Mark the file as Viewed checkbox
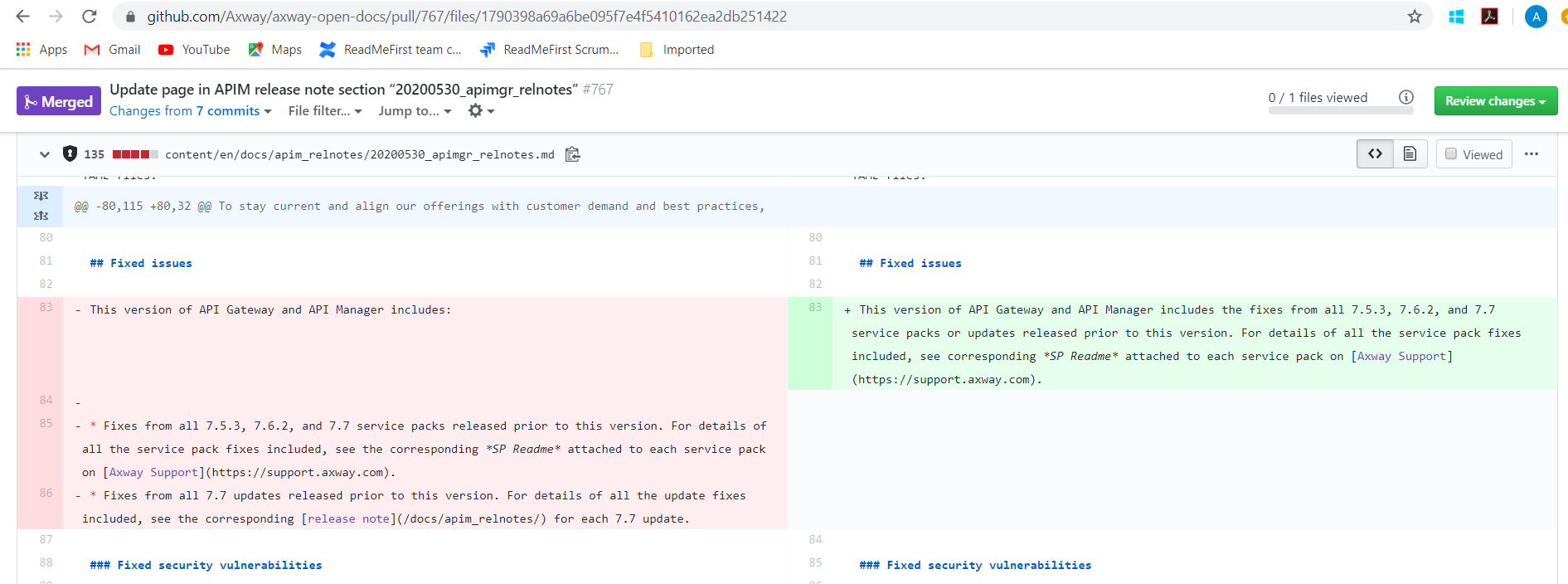This screenshot has height=584, width=1568. point(1451,153)
